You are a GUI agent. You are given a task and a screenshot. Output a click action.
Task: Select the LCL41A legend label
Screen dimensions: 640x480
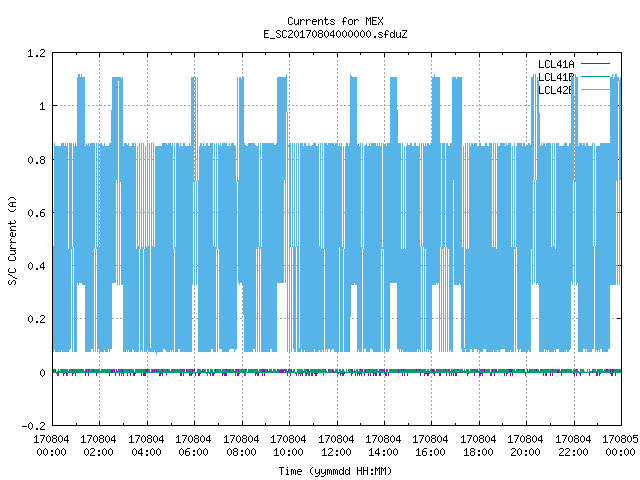point(556,64)
